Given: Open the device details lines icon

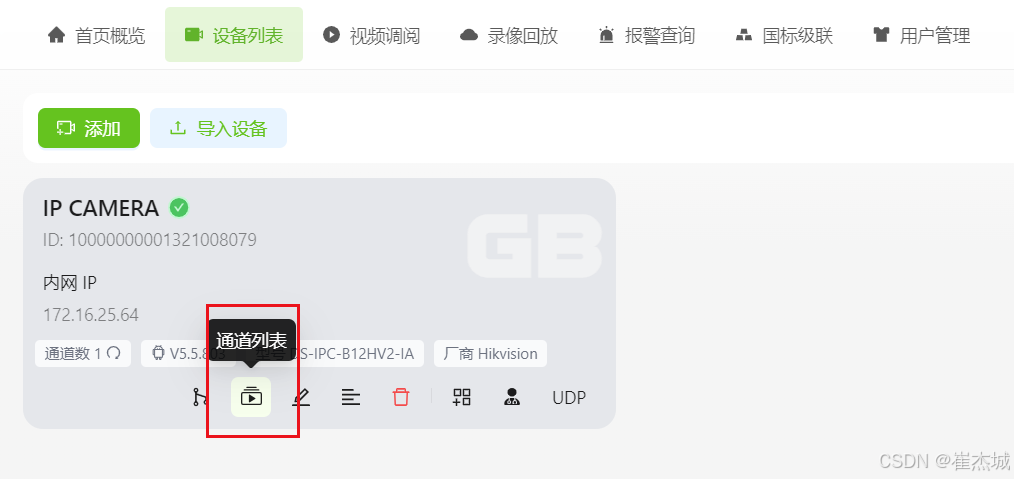Looking at the screenshot, I should [351, 397].
